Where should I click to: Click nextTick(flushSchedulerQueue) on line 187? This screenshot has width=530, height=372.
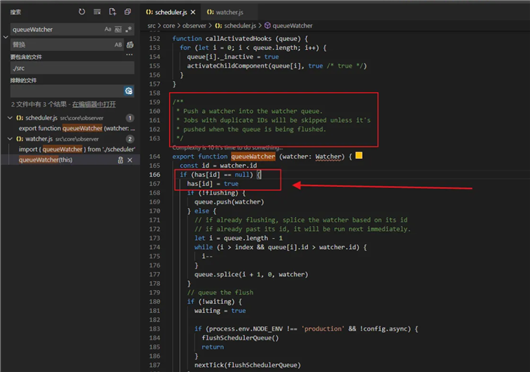(247, 365)
